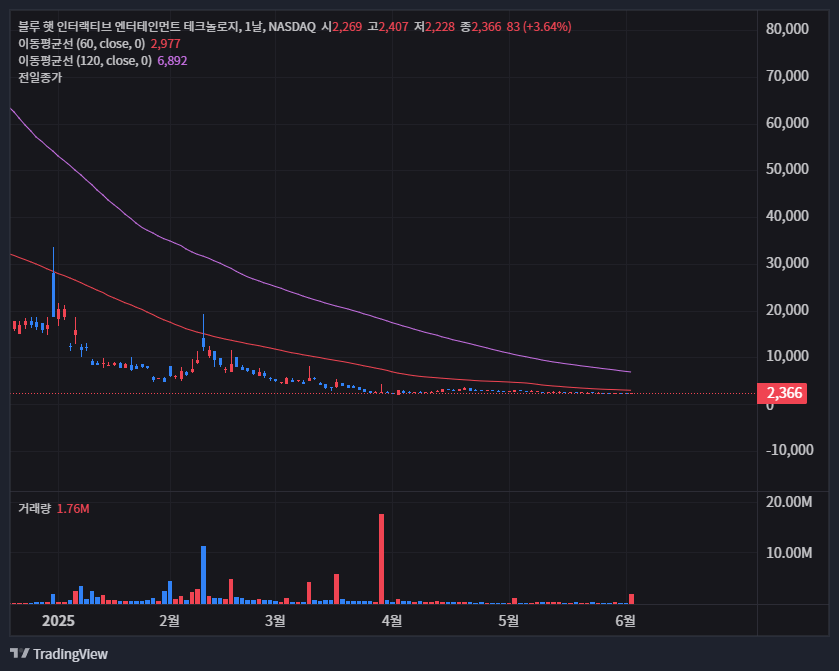This screenshot has height=671, width=839.
Task: Click the 120-day moving average value 6,892
Action: tap(172, 60)
